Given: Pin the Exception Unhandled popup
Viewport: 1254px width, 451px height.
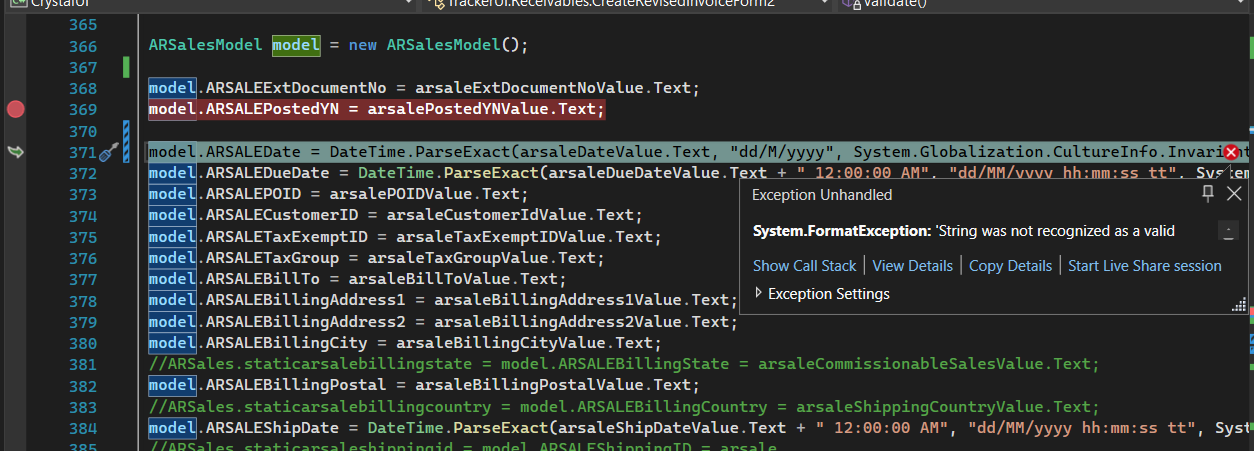Looking at the screenshot, I should click(1208, 193).
